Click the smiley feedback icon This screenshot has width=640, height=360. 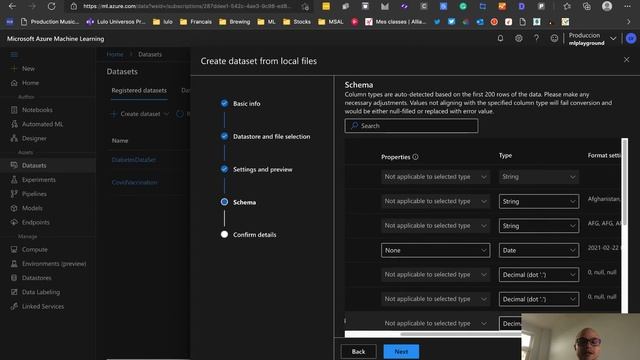(554, 38)
